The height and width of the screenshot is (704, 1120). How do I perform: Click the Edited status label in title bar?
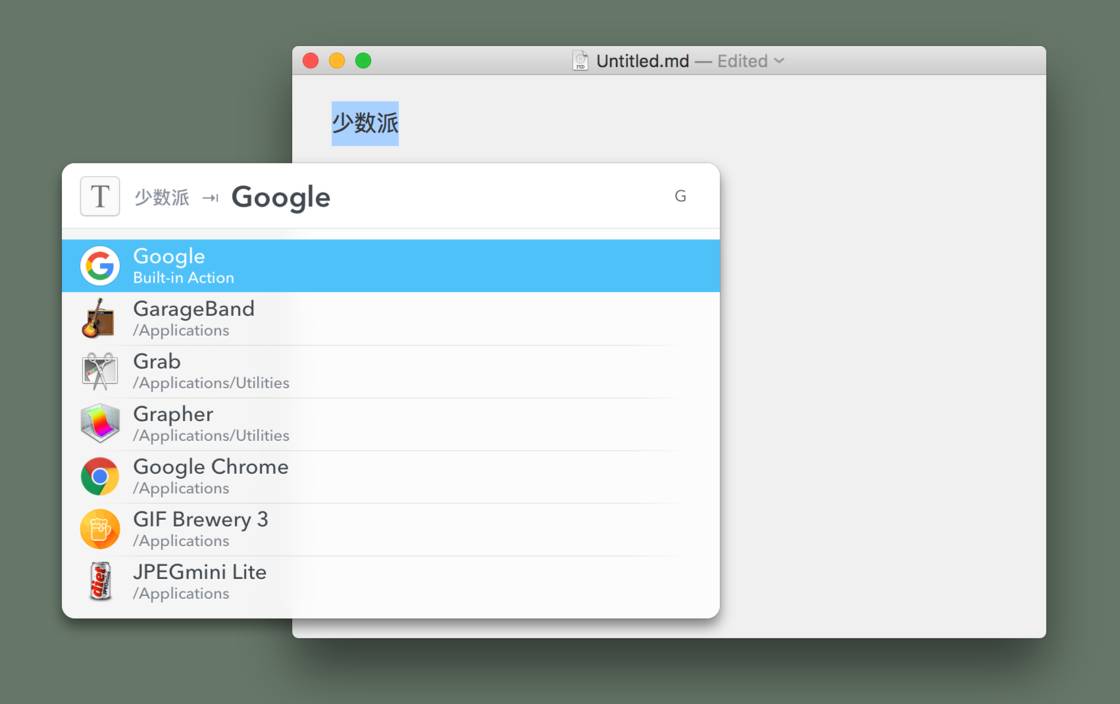point(742,61)
